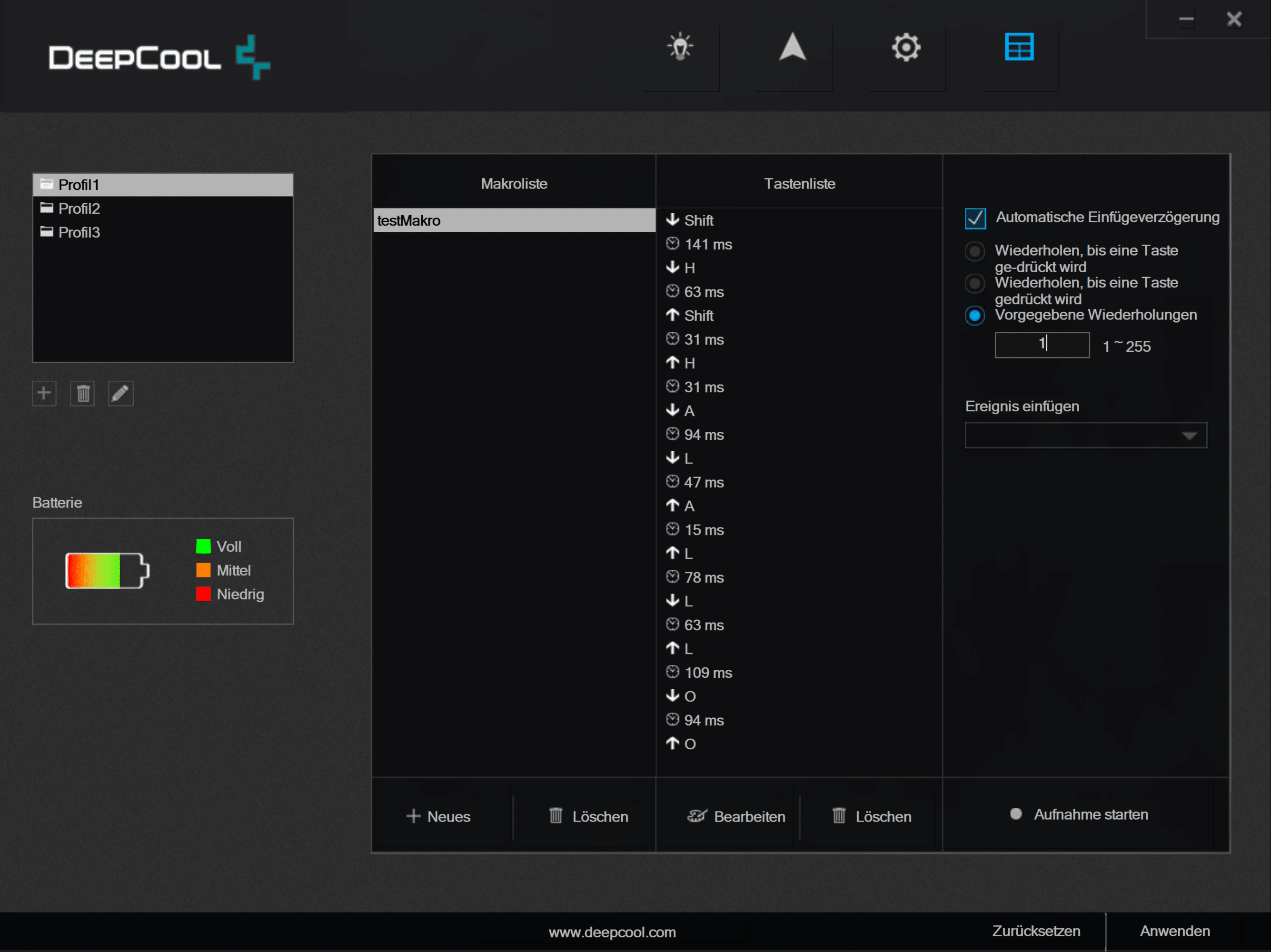Select Profil3 in profile list
The width and height of the screenshot is (1271, 952).
click(x=79, y=232)
